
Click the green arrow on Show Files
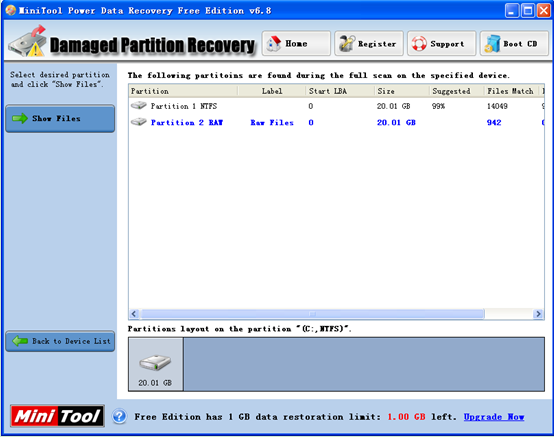(x=20, y=118)
